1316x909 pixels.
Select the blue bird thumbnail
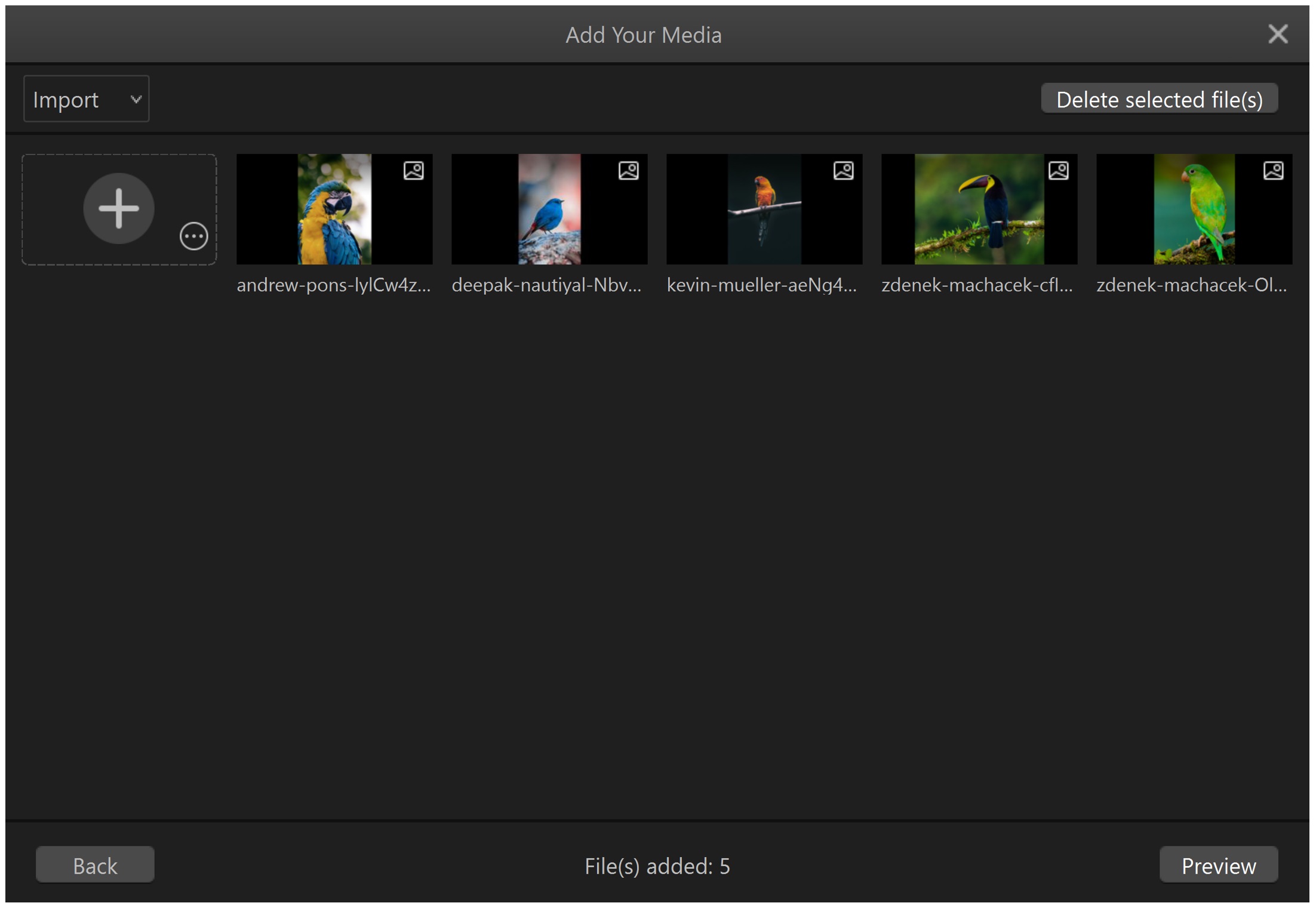pos(549,209)
